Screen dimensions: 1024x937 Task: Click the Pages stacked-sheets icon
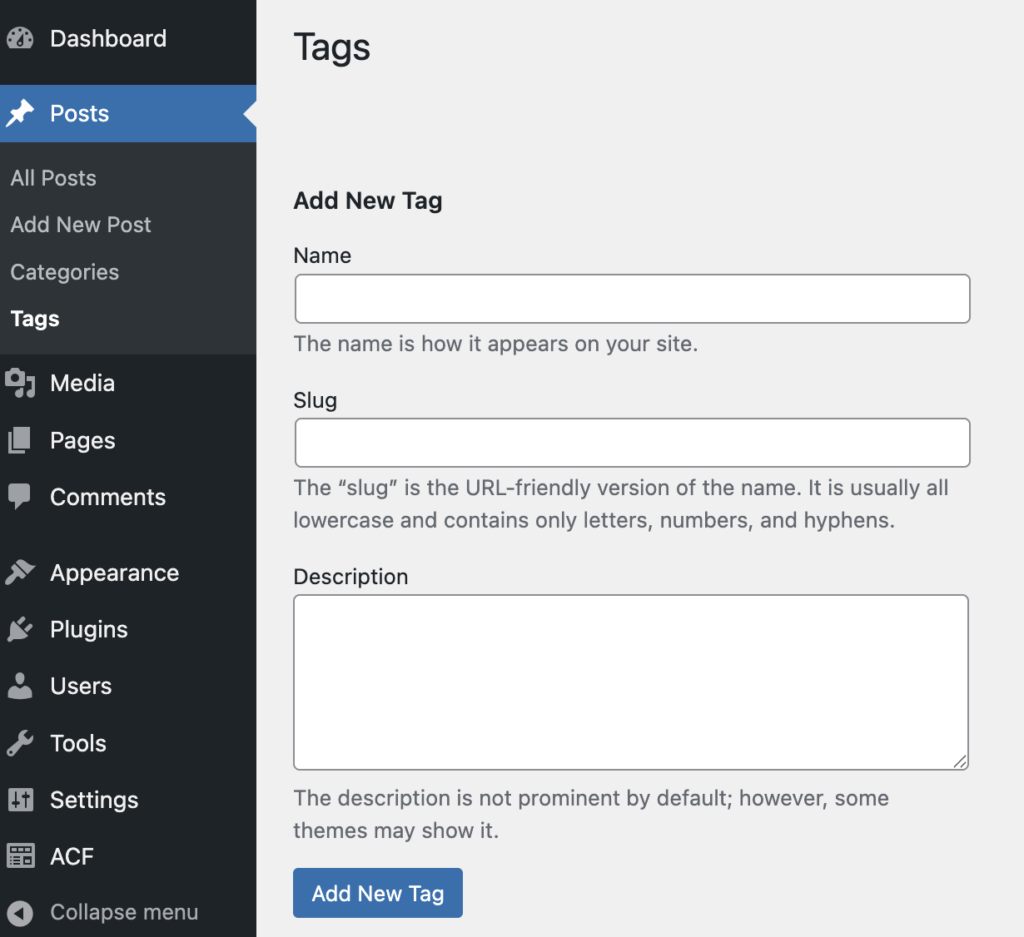tap(20, 440)
